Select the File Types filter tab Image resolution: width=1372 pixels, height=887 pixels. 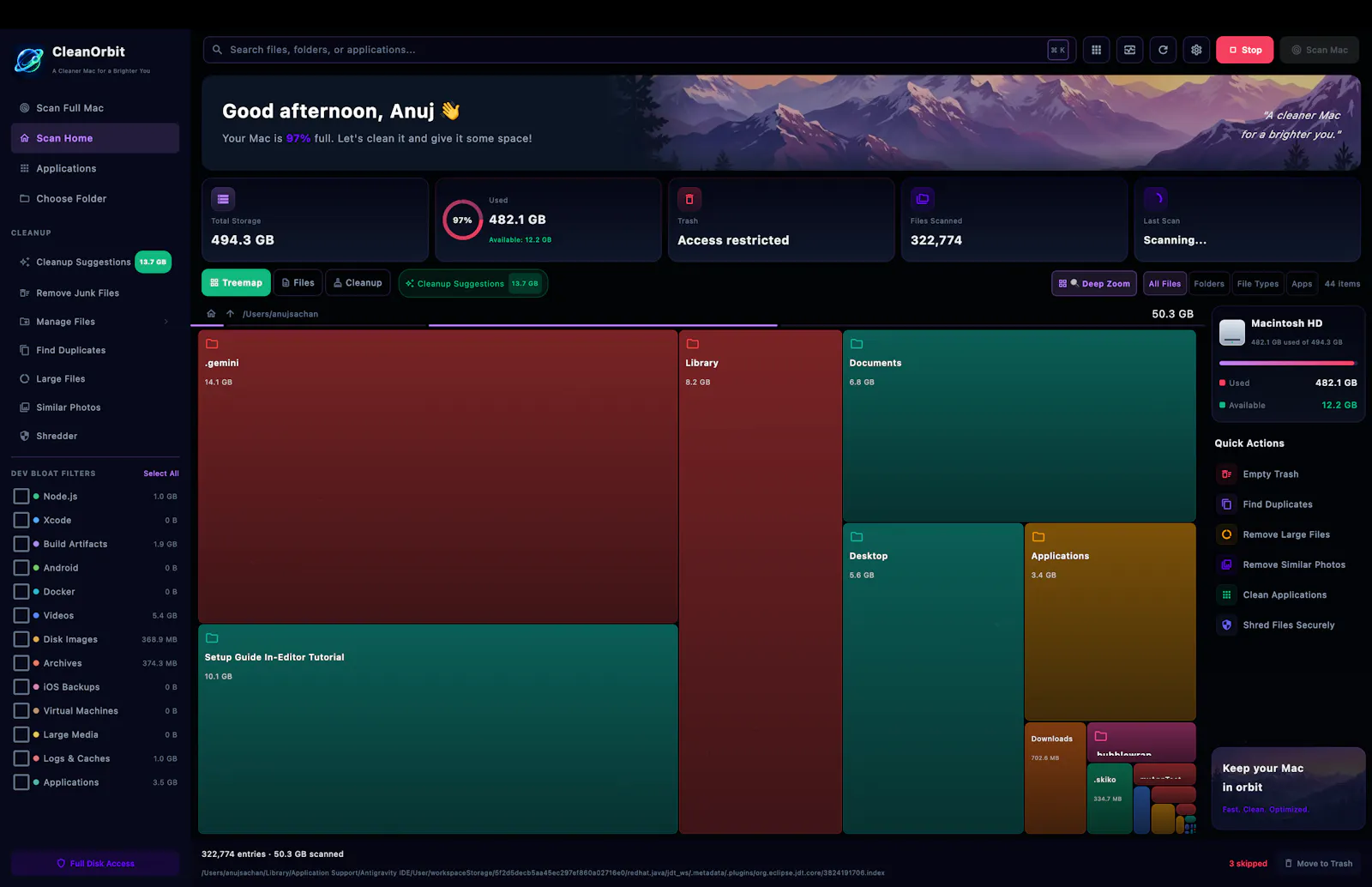(x=1258, y=284)
